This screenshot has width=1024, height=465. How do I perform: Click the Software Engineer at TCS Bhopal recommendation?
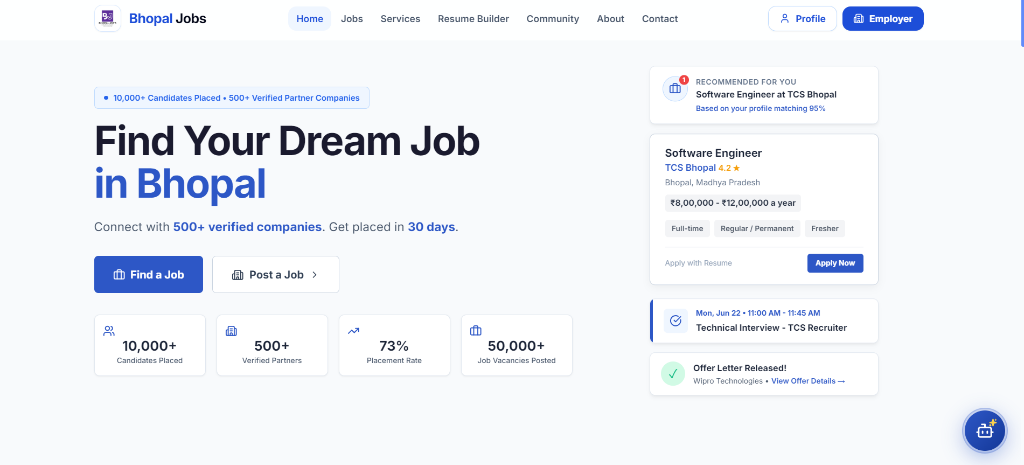(x=766, y=95)
